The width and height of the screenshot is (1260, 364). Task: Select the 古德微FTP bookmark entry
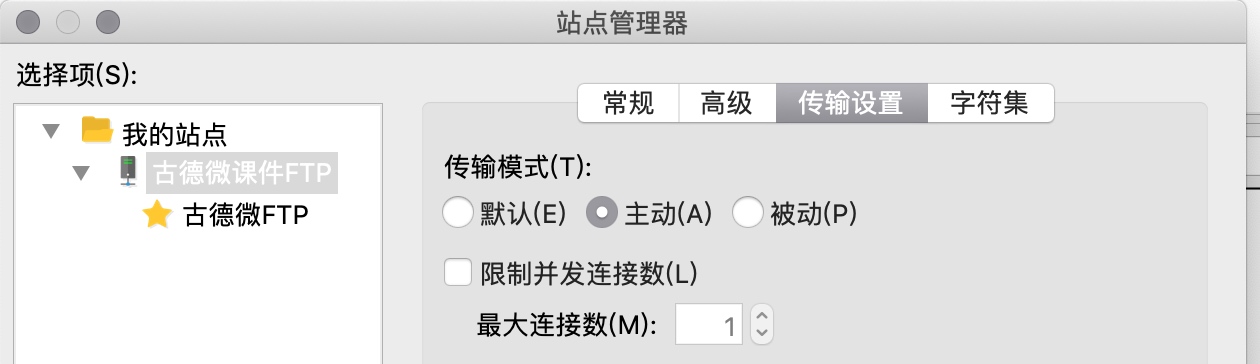click(x=245, y=215)
